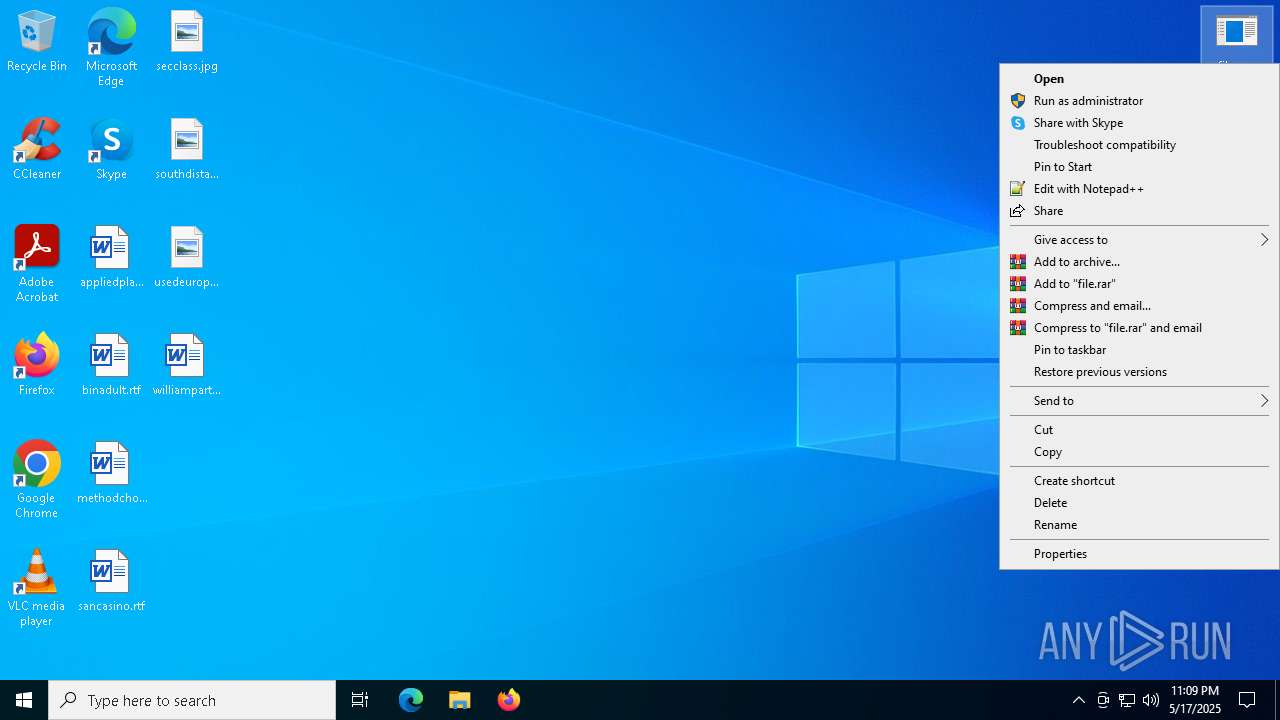Viewport: 1280px width, 720px height.
Task: Choose Pin to taskbar
Action: tap(1139, 350)
